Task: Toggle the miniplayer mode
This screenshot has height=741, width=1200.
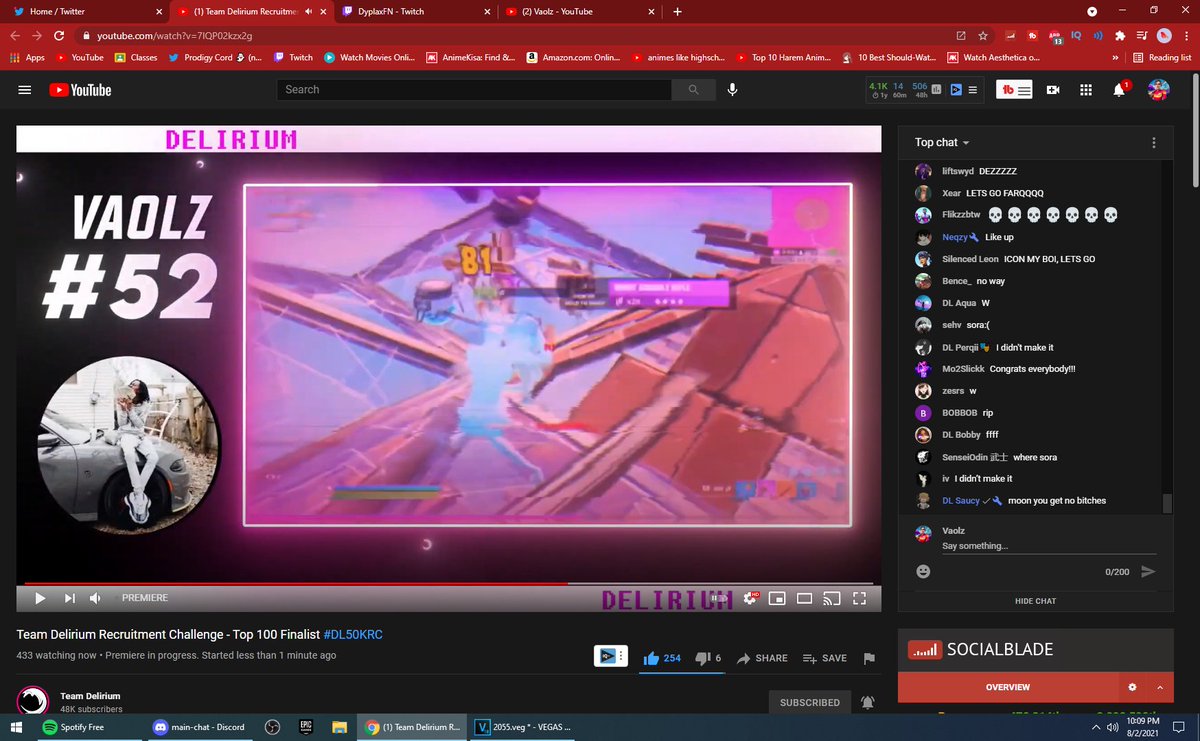Action: coord(777,599)
